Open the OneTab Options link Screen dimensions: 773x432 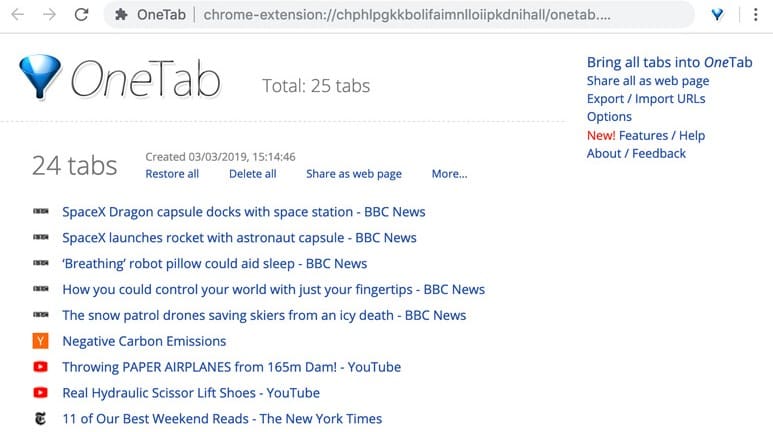609,117
